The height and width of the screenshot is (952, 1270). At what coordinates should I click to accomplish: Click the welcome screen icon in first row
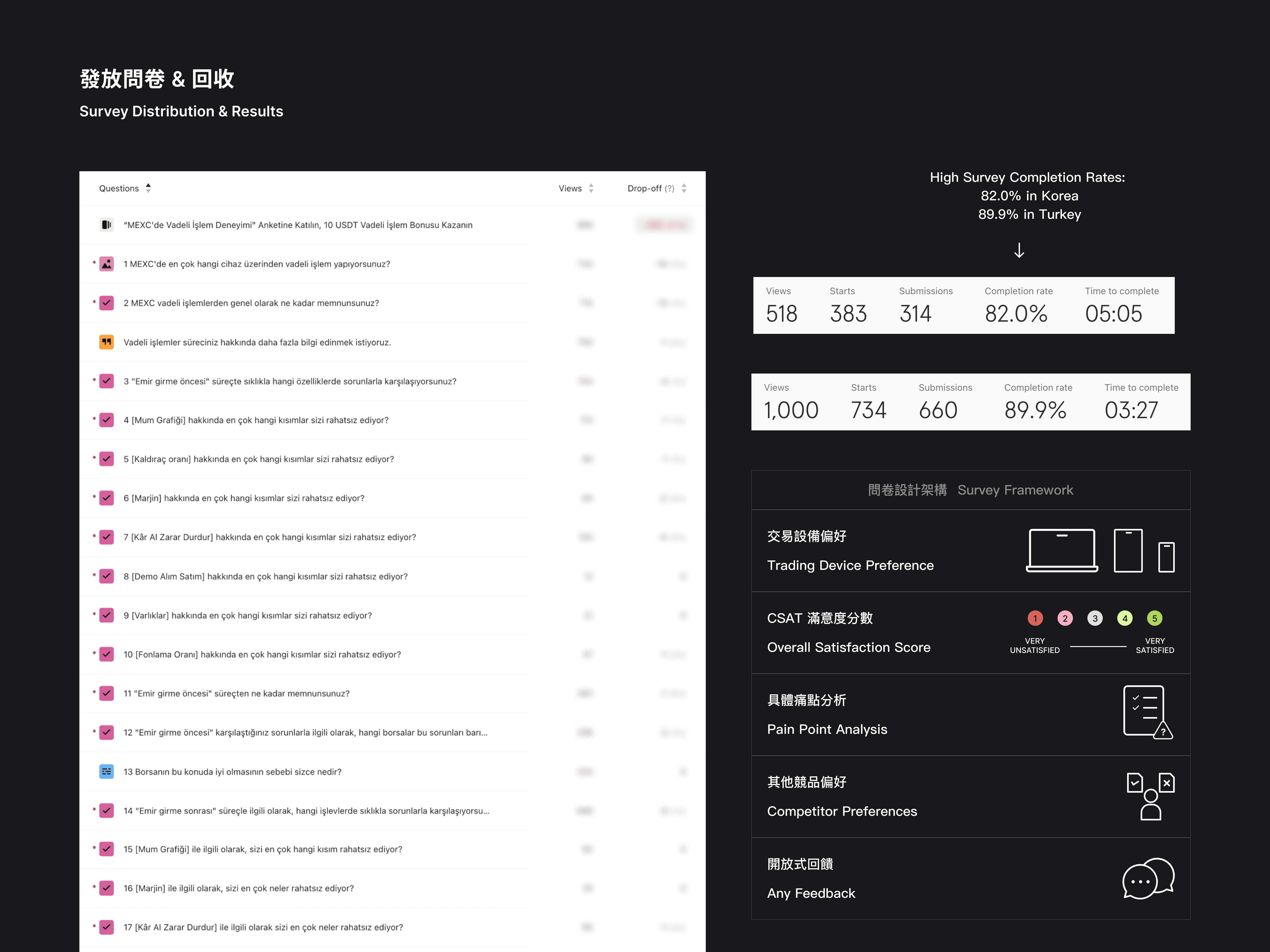(106, 225)
